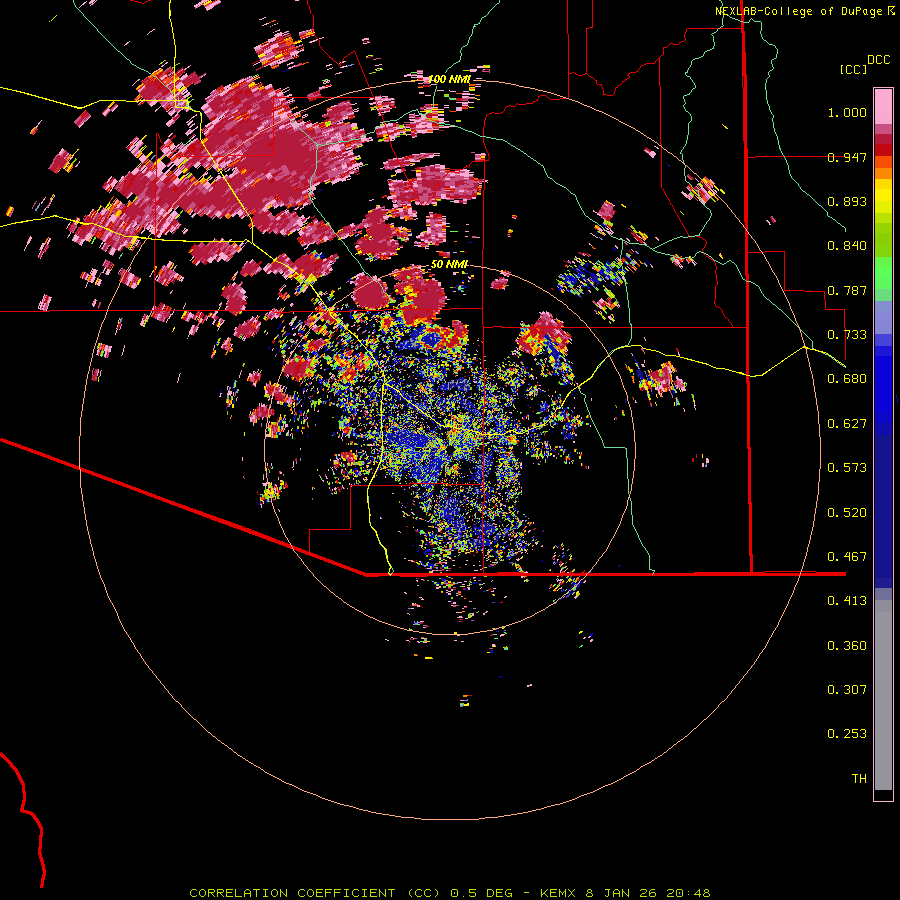
Task: Select the 0.680 color scale value
Action: (847, 379)
